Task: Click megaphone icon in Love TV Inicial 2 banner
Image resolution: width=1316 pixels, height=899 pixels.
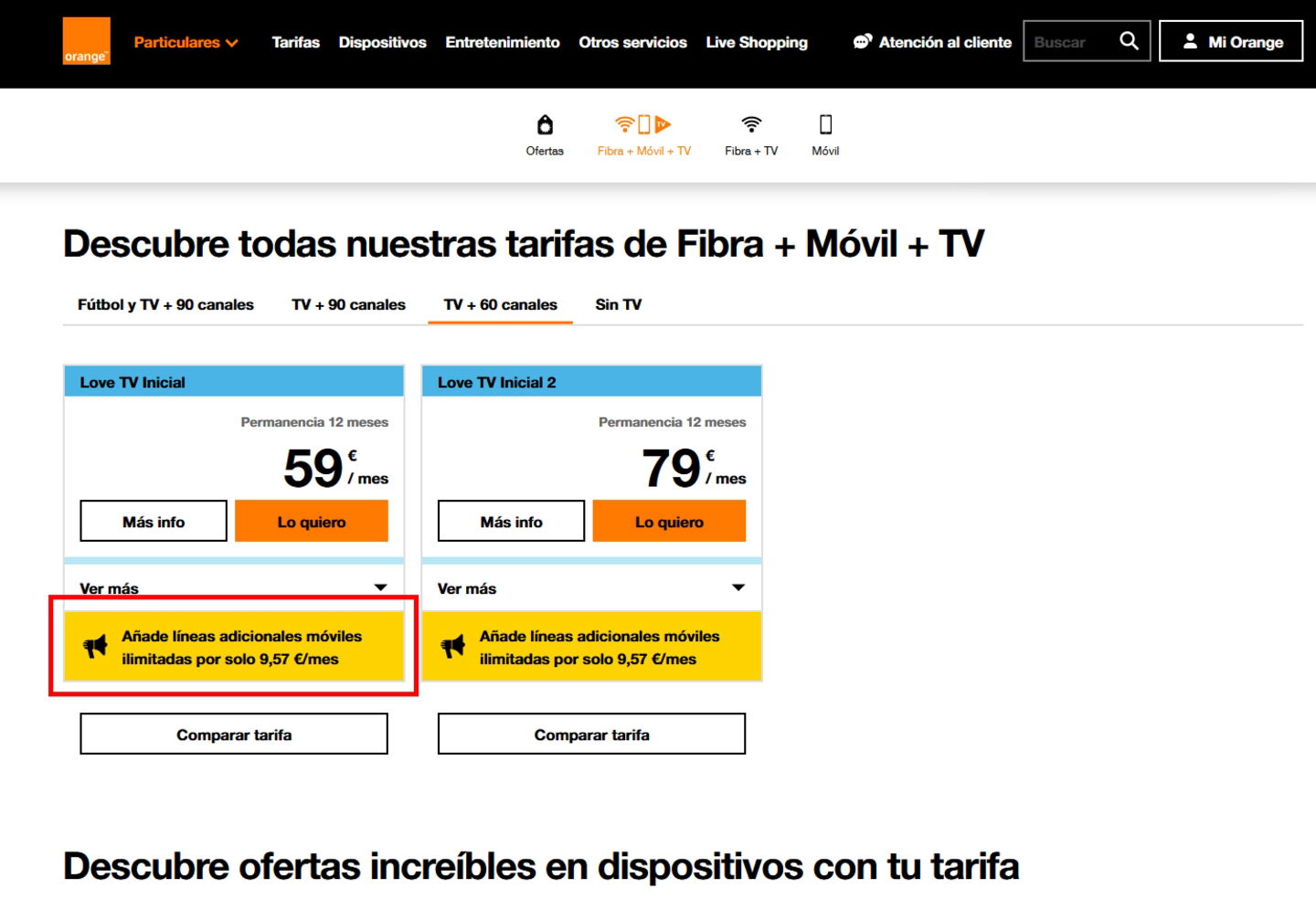Action: pos(453,647)
